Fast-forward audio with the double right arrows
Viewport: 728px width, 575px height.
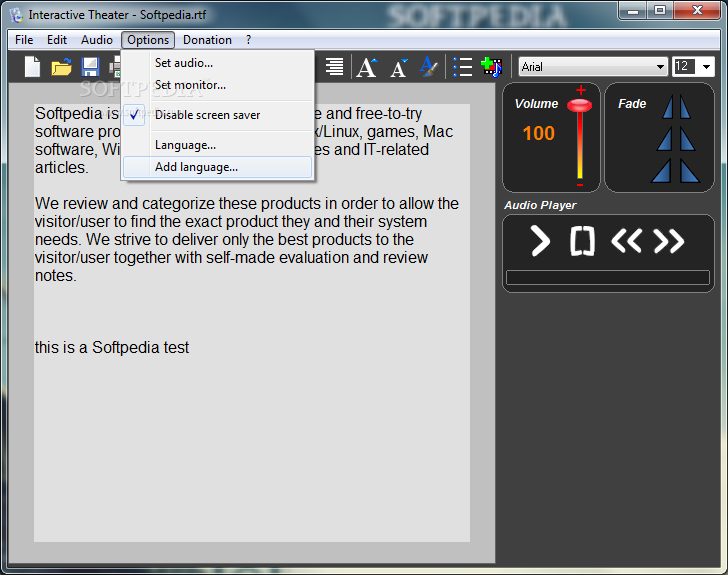(x=669, y=241)
